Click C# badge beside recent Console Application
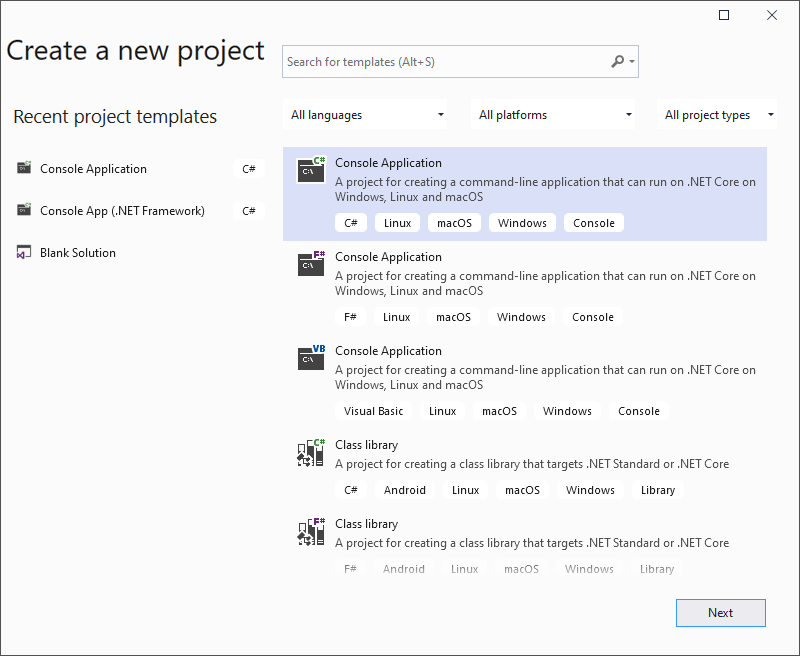The height and width of the screenshot is (656, 800). click(249, 169)
